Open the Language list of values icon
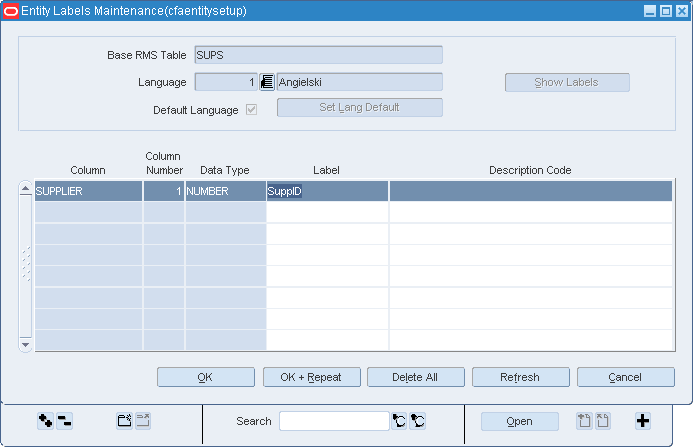Image resolution: width=693 pixels, height=447 pixels. point(267,82)
